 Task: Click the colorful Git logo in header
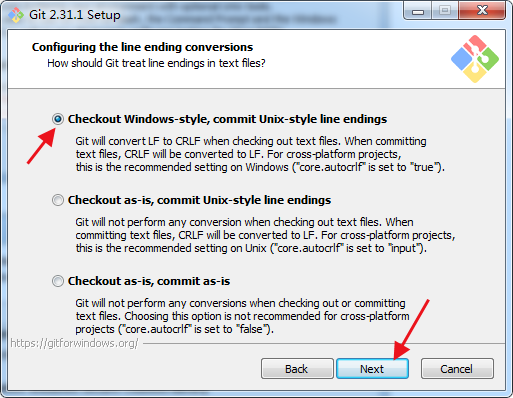click(x=475, y=59)
